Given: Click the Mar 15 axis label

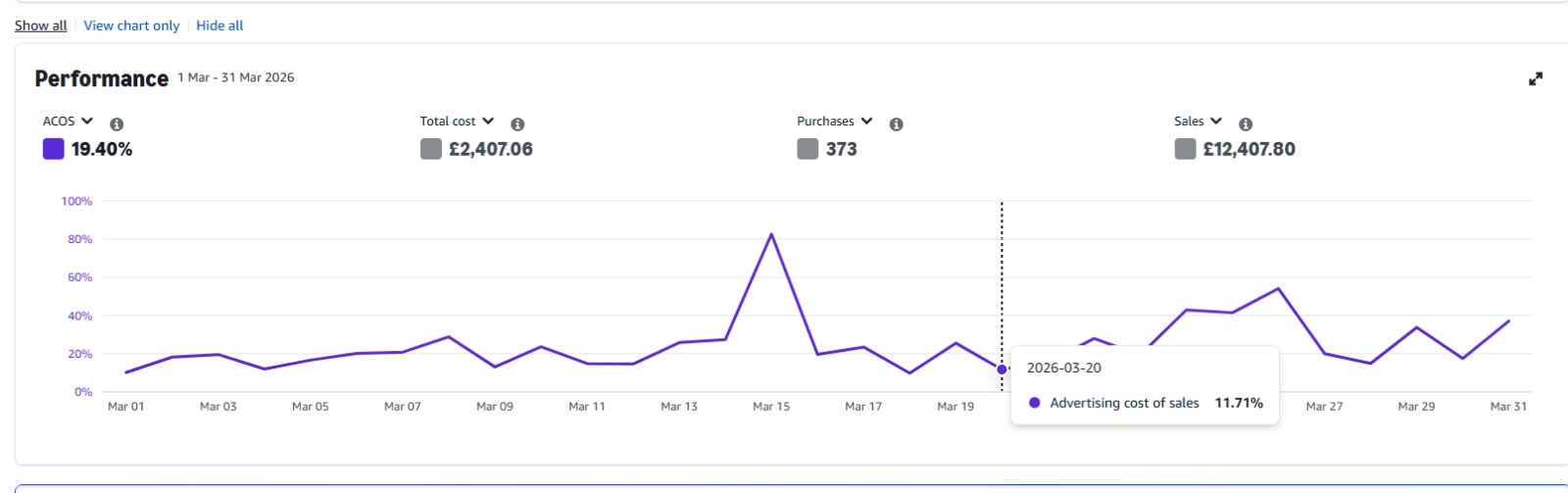Looking at the screenshot, I should coord(771,407).
